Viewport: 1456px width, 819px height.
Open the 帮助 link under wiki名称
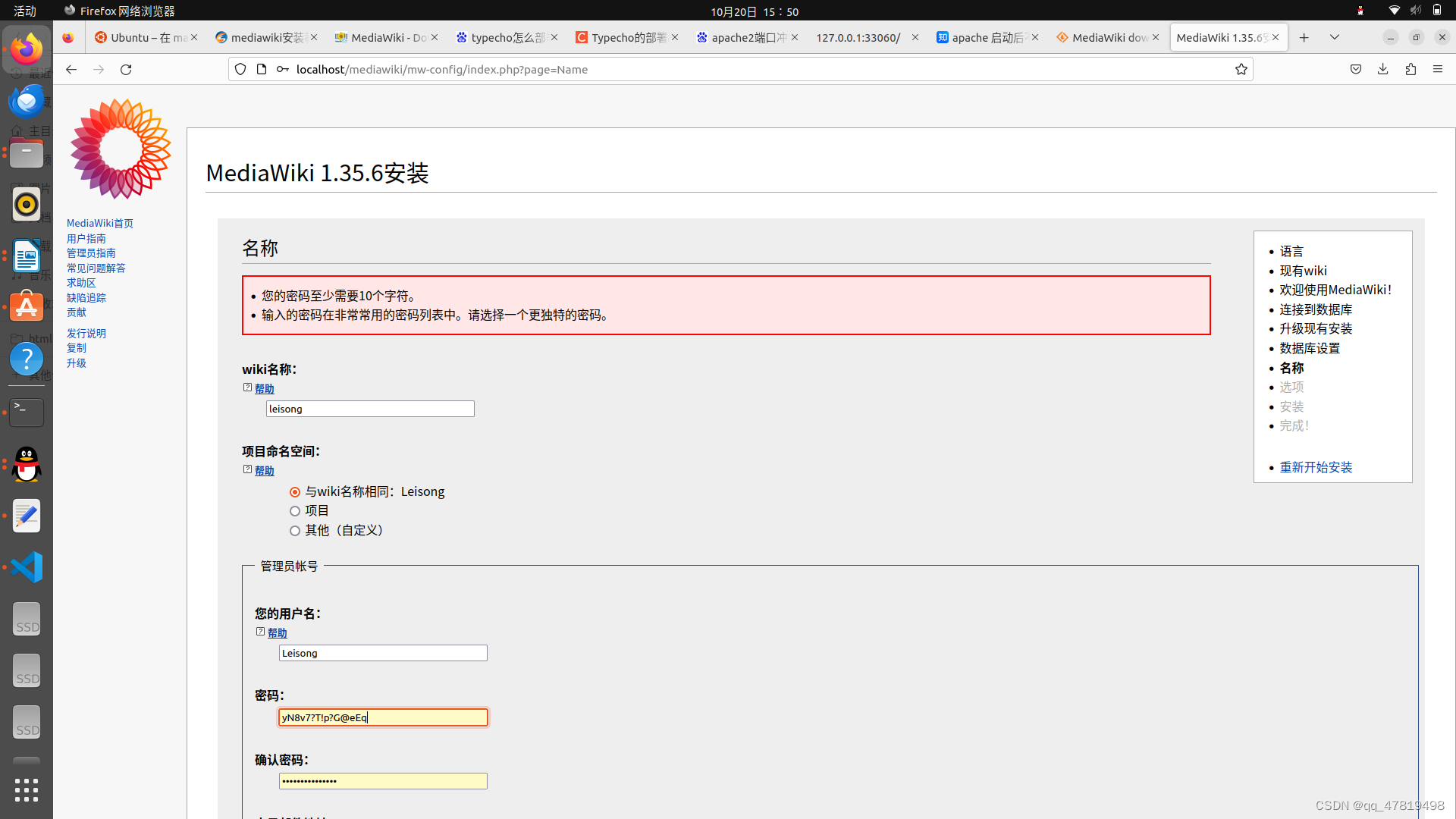tap(264, 388)
